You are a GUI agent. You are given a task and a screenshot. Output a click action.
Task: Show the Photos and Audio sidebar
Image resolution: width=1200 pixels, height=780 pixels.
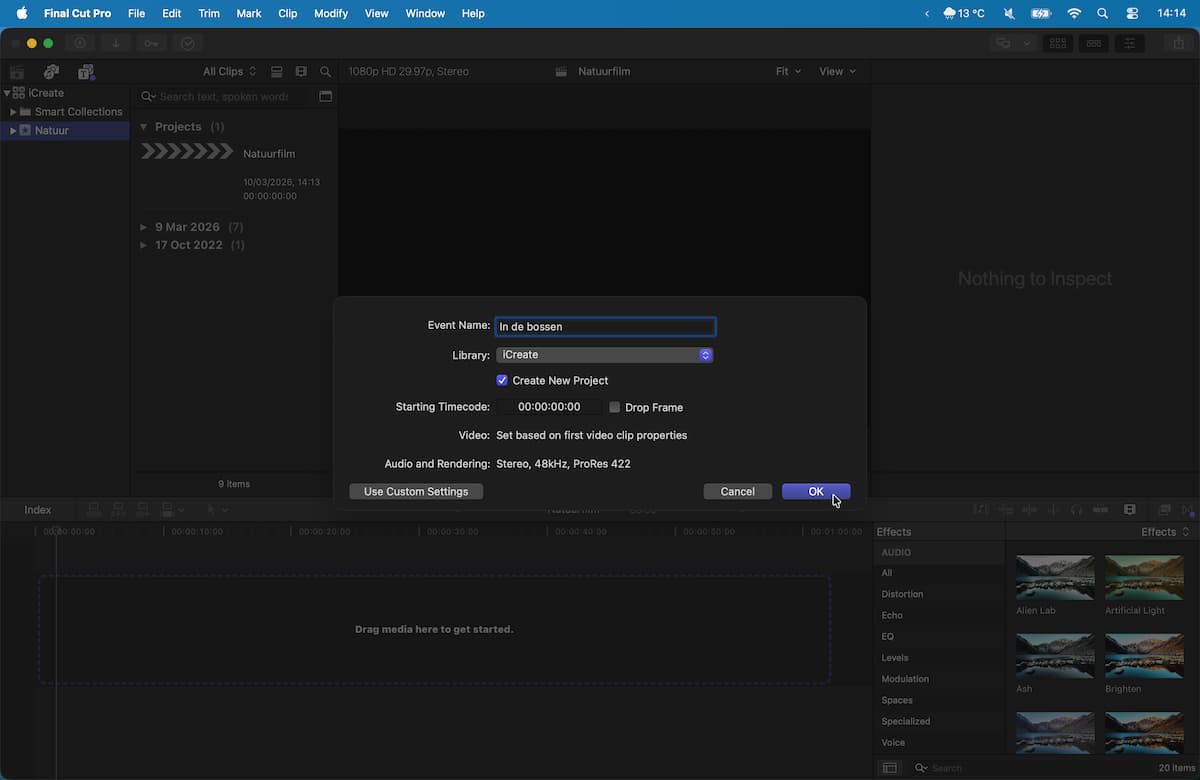pyautogui.click(x=51, y=72)
